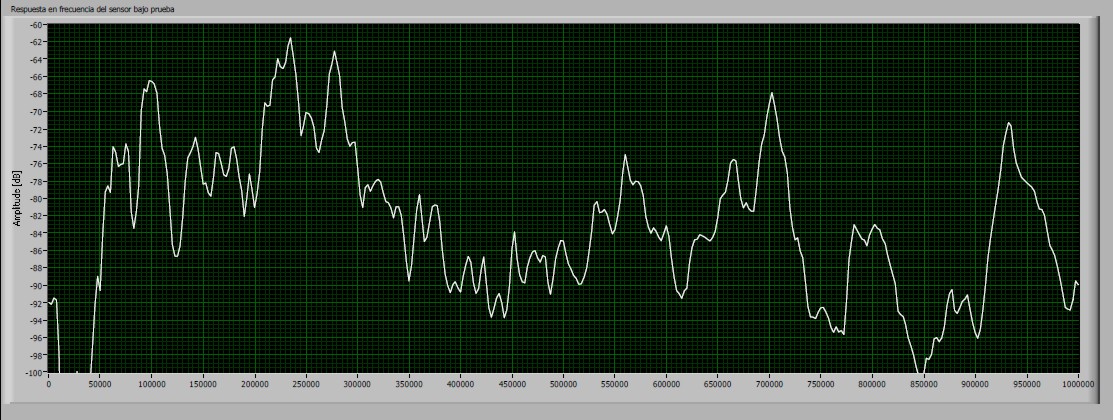Click the -78 Y-axis tick label
The height and width of the screenshot is (420, 1113).
(x=38, y=181)
